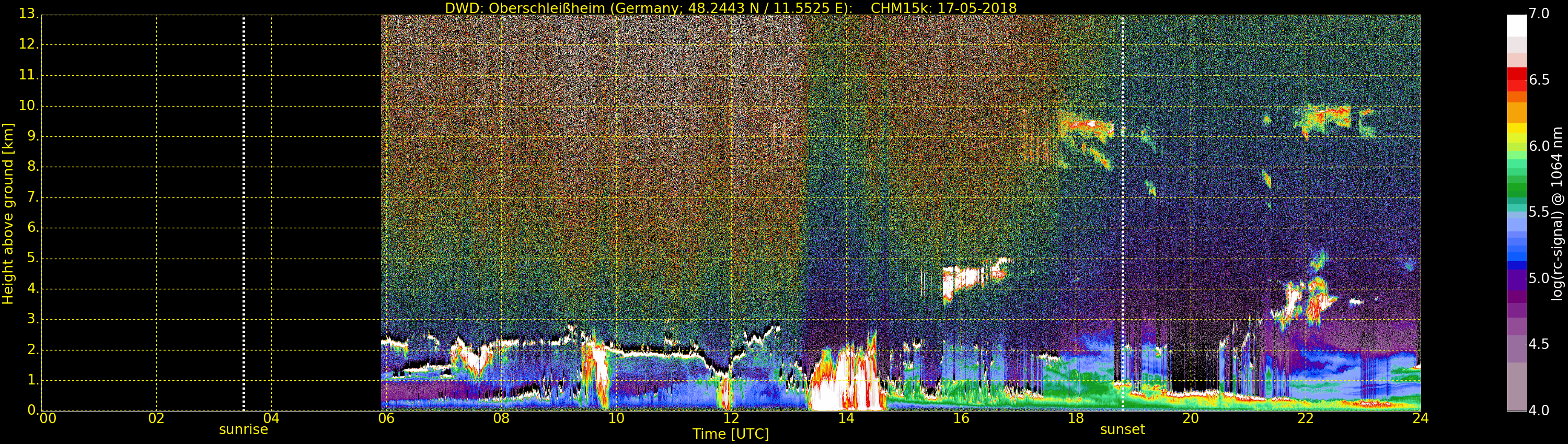
Task: Click the plot title 'DWD: Oberschleißheim' text
Action: (x=525, y=8)
